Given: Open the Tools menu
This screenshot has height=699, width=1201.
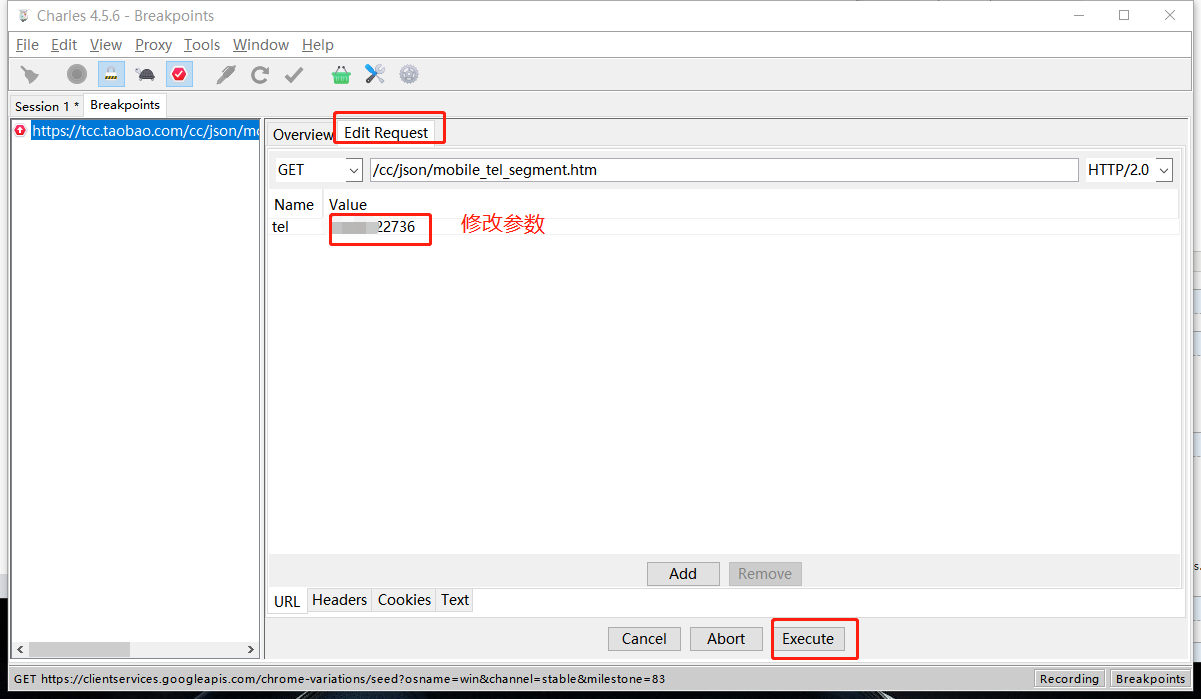Looking at the screenshot, I should point(202,45).
